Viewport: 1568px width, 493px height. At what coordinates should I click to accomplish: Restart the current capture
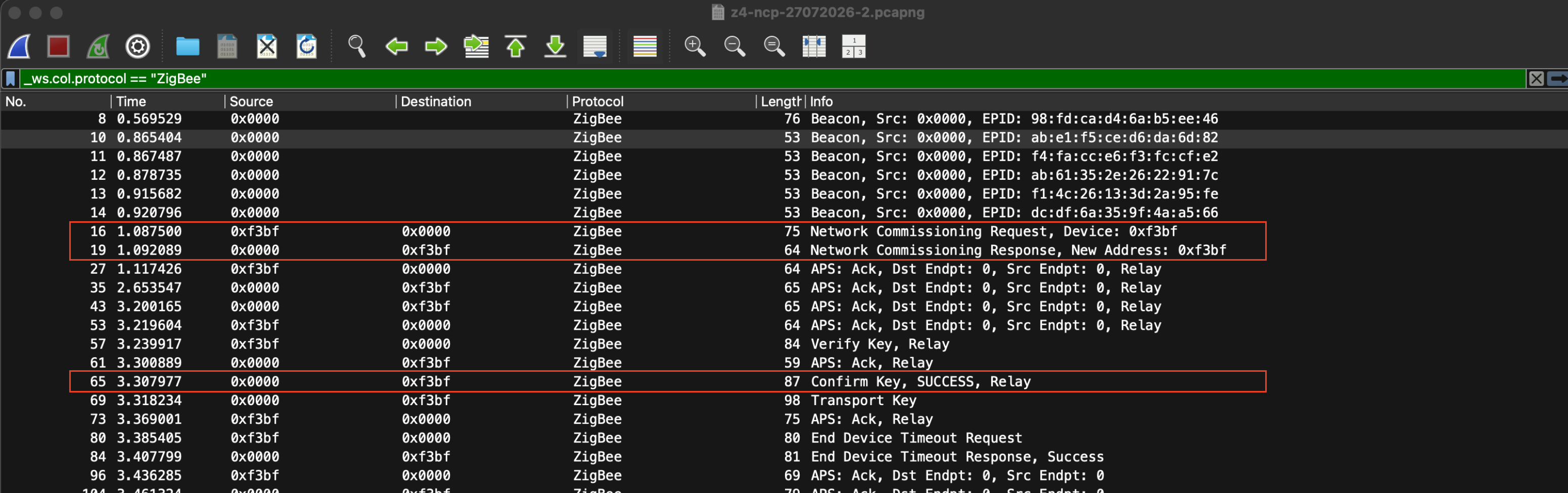98,46
